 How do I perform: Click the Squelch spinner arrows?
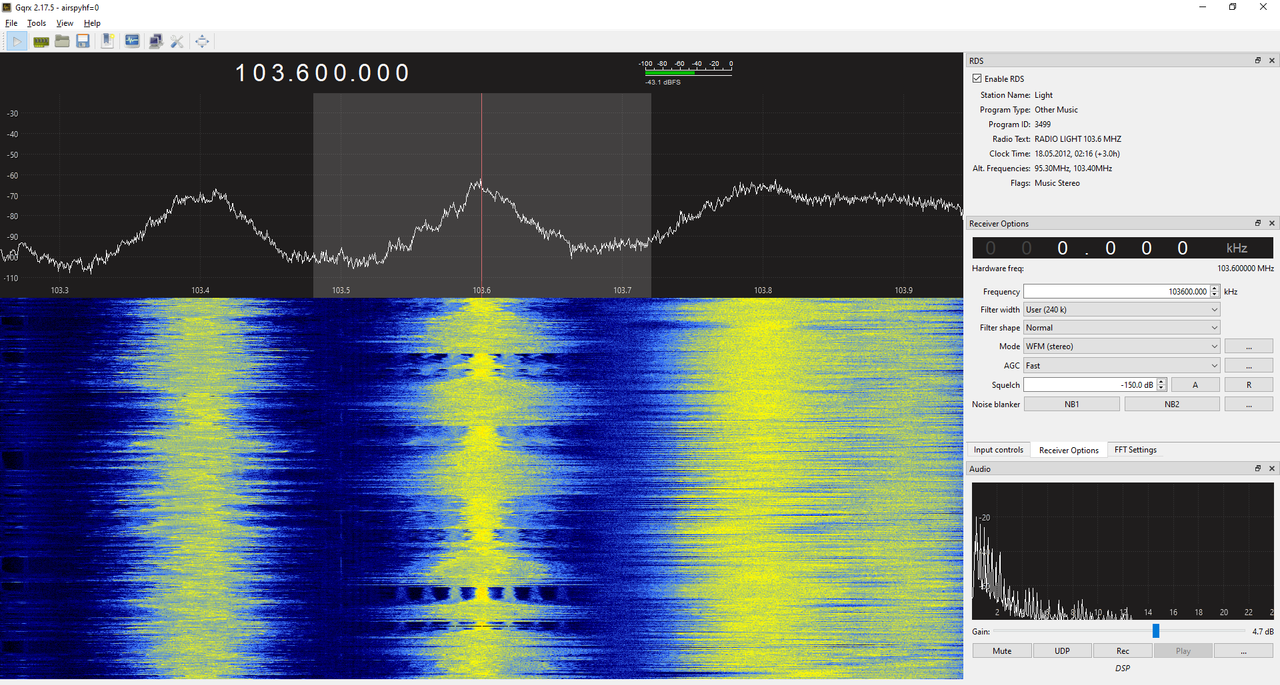(1160, 384)
